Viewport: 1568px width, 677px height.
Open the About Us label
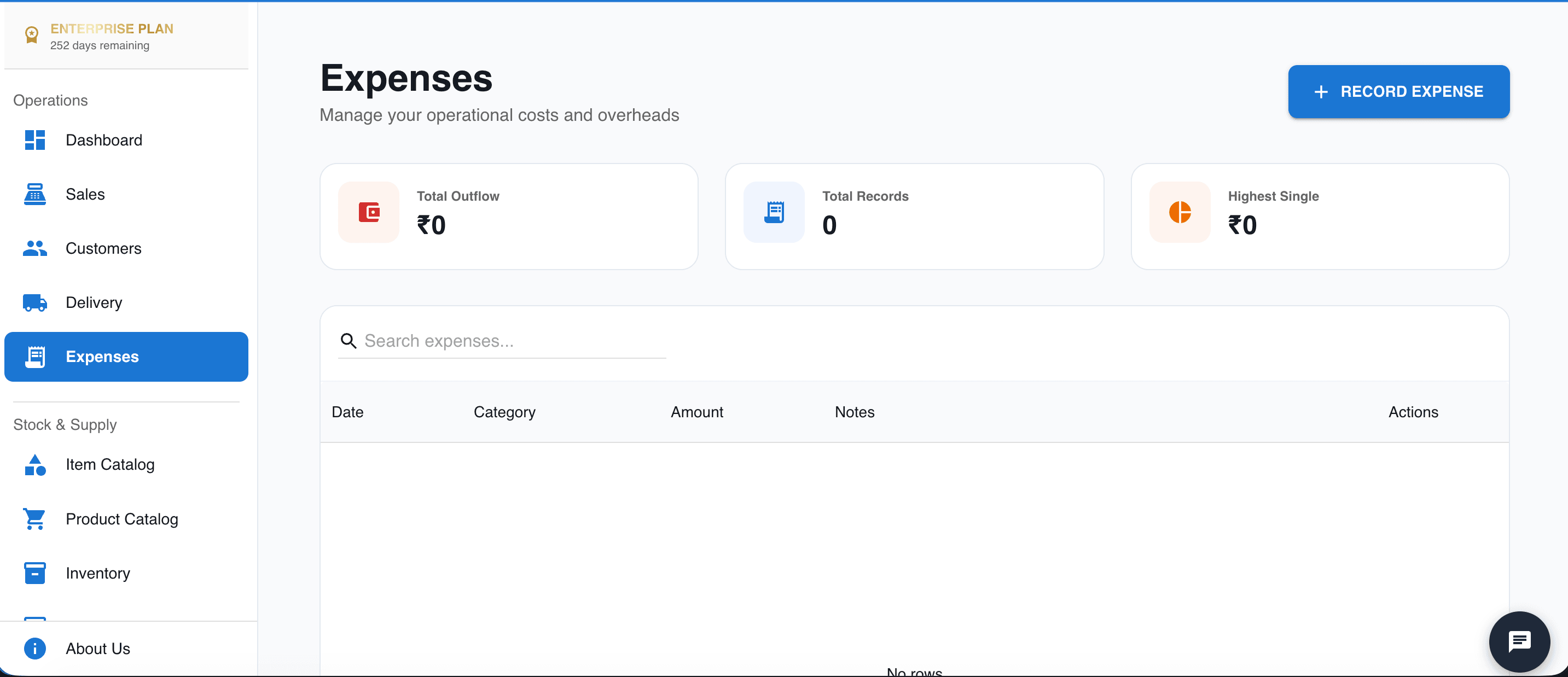pyautogui.click(x=98, y=649)
